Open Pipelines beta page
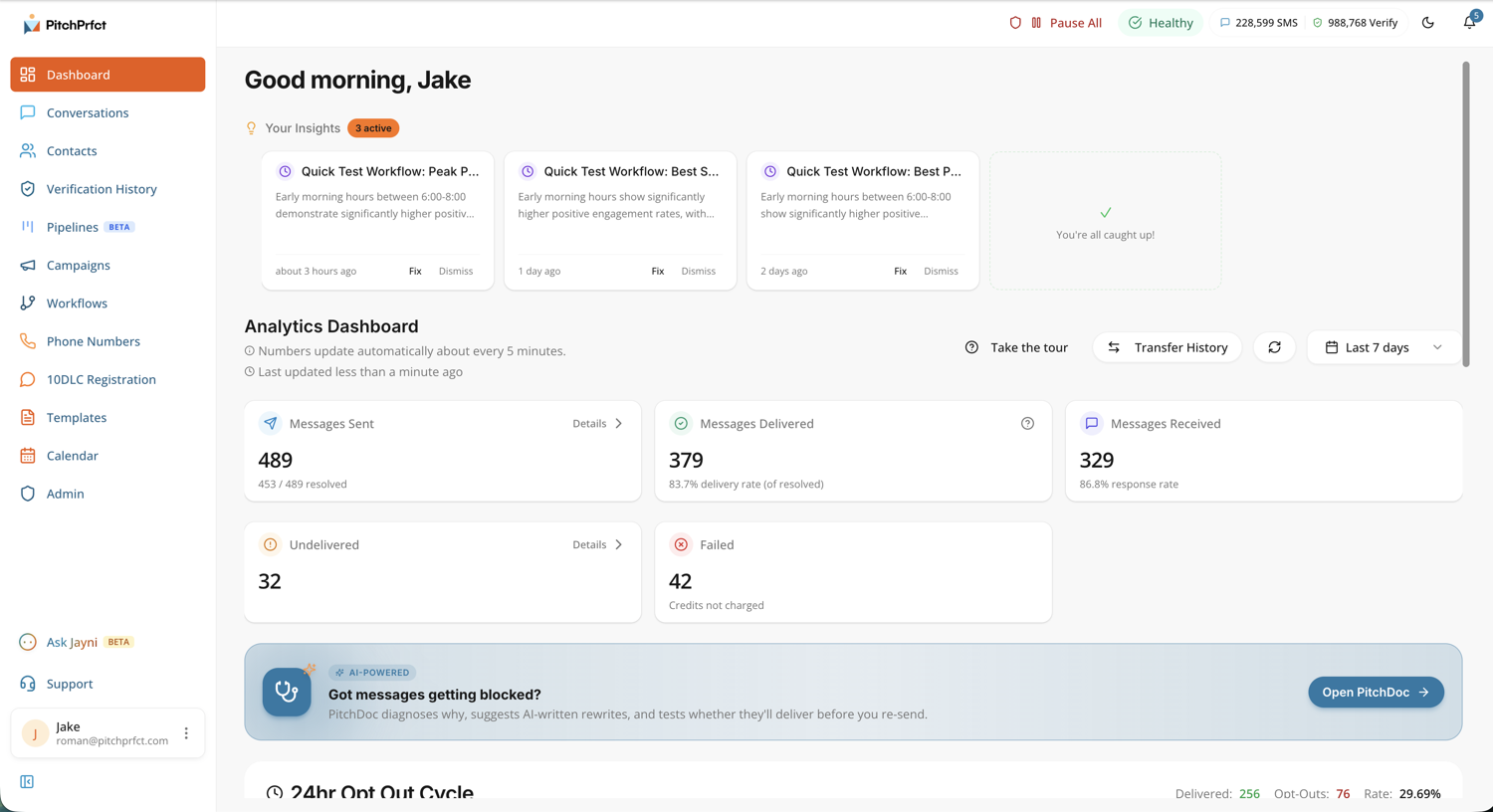 (x=107, y=227)
